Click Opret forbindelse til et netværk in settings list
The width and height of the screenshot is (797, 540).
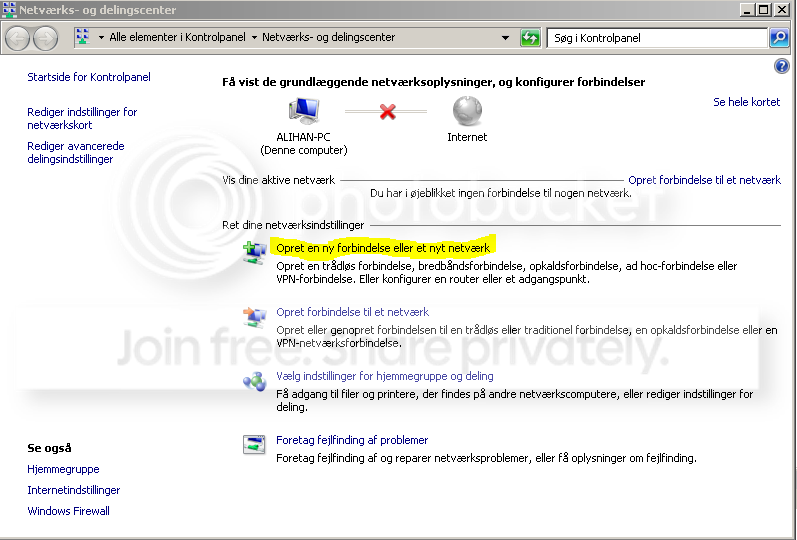pyautogui.click(x=353, y=312)
